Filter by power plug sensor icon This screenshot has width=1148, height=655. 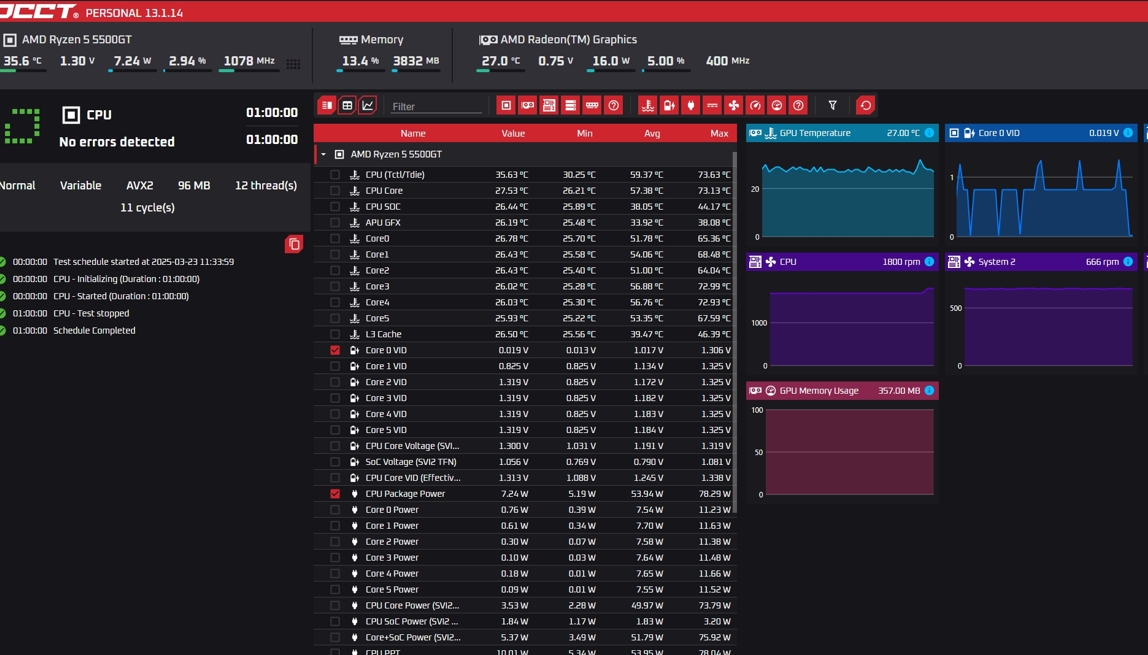tap(690, 105)
